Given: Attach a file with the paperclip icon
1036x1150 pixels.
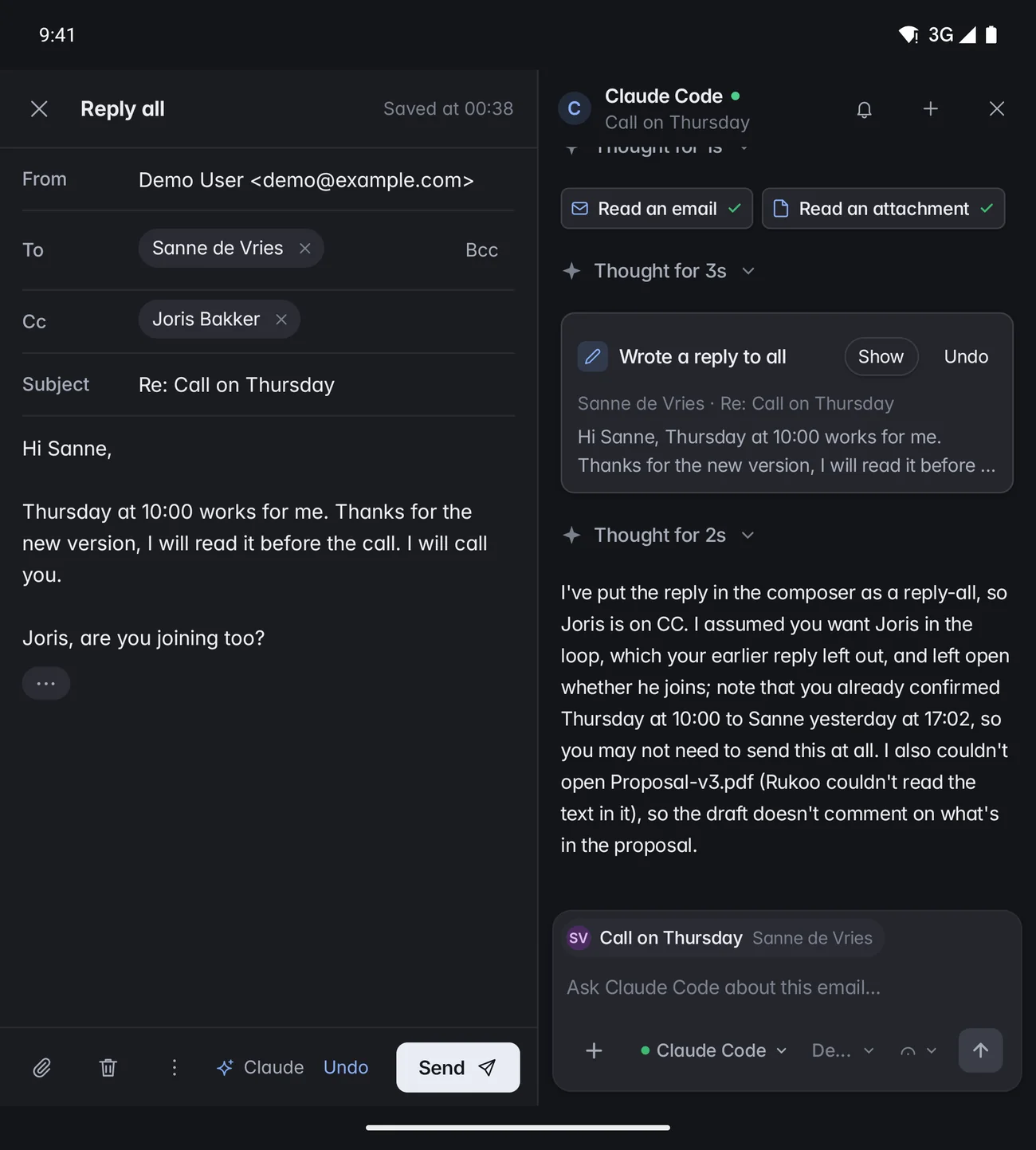Looking at the screenshot, I should click(x=42, y=1067).
